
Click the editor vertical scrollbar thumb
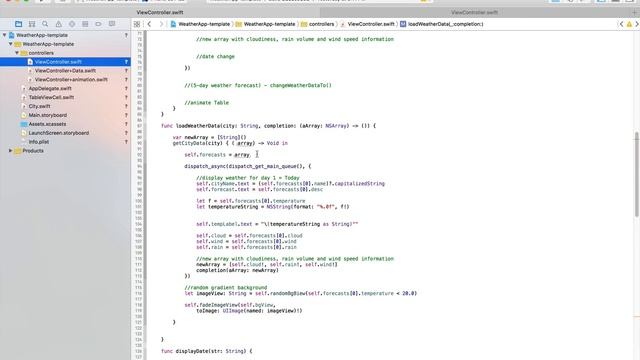[637, 174]
